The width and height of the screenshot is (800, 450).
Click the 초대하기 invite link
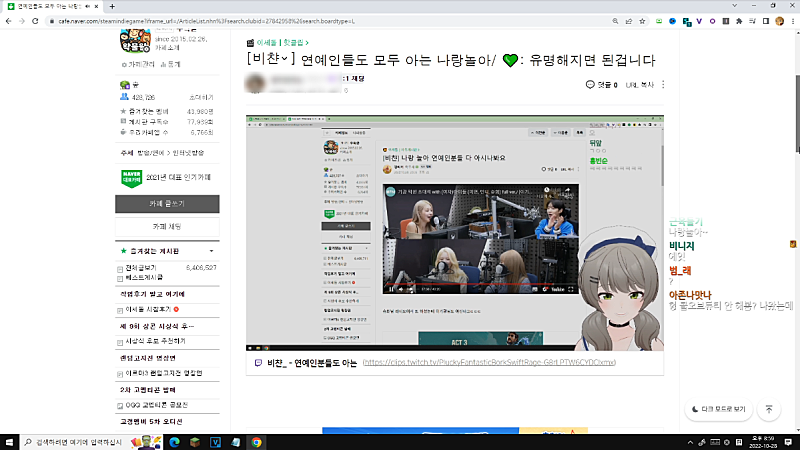pos(201,97)
